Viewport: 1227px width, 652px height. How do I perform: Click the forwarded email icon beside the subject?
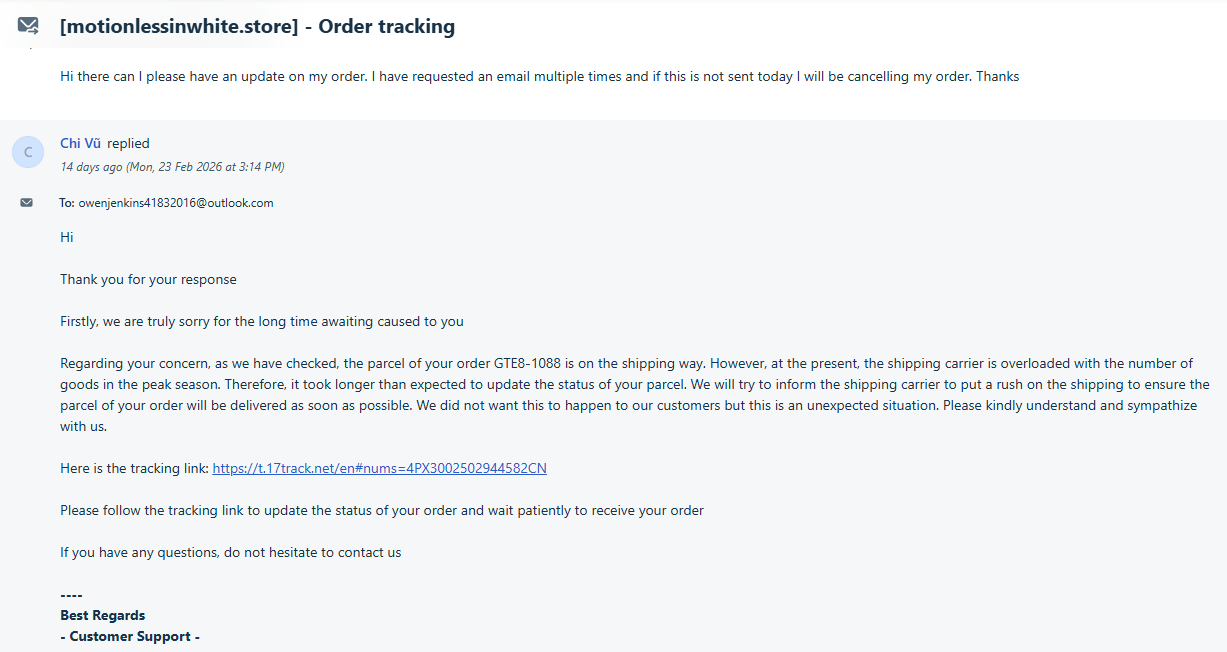tap(28, 25)
